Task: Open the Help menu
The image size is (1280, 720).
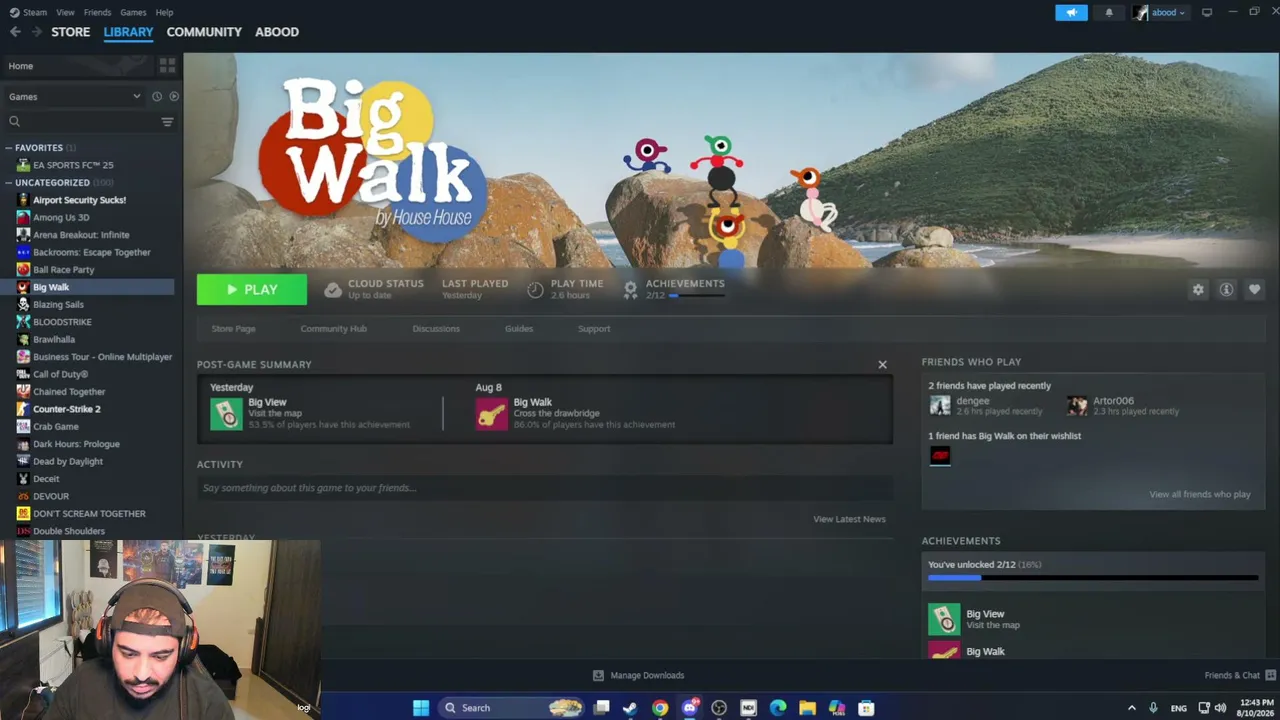Action: pos(164,12)
